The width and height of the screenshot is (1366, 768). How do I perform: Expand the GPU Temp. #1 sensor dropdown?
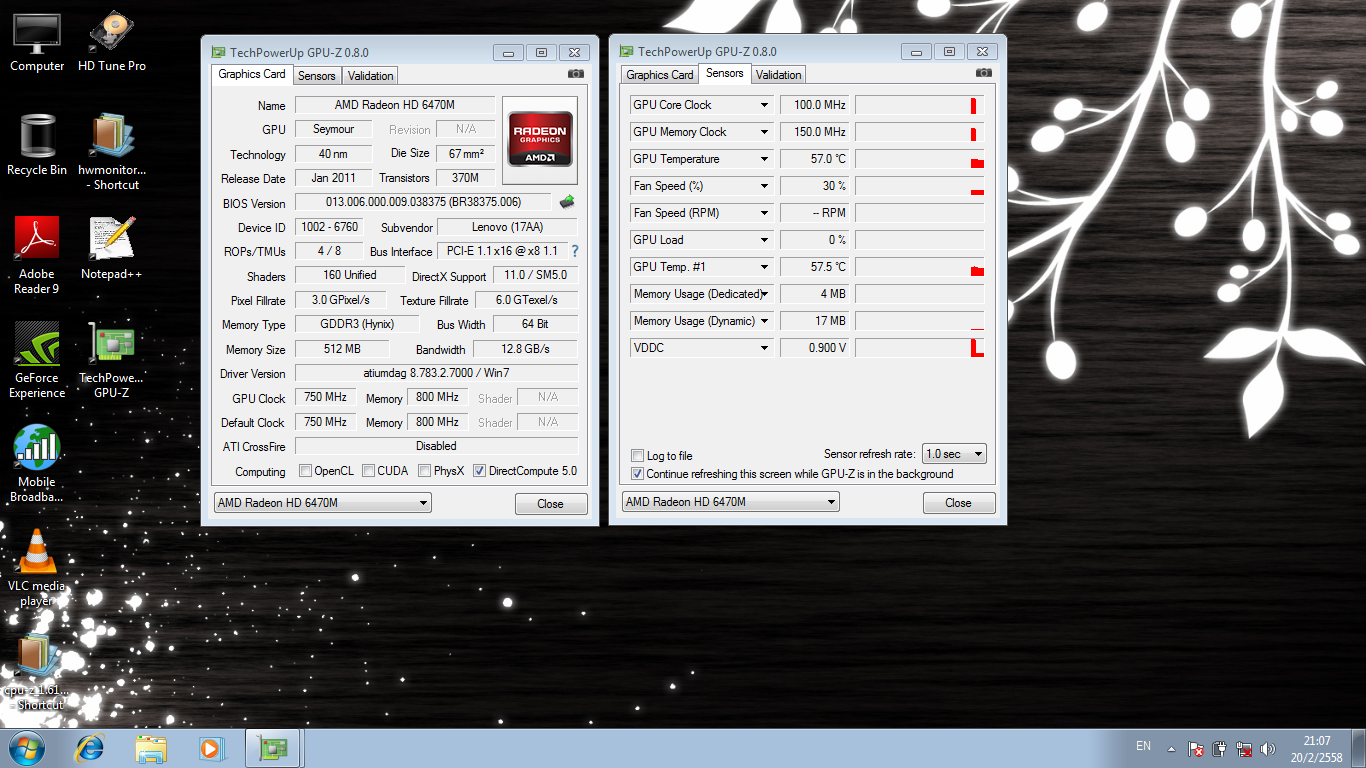point(764,267)
